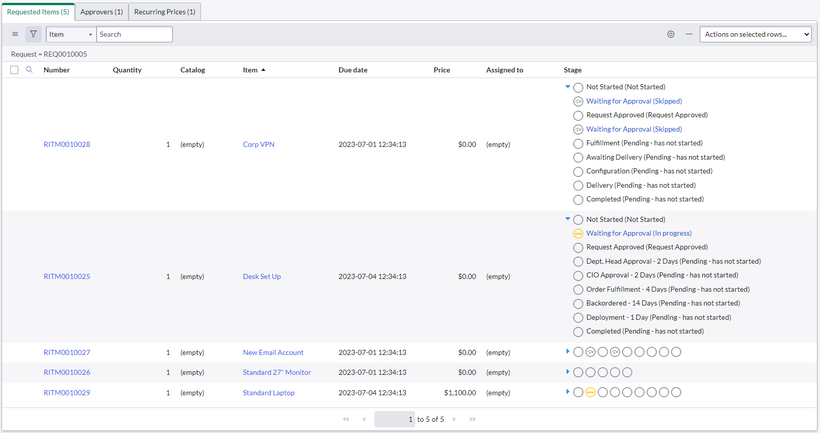
Task: Open list personalization gear icon
Action: pyautogui.click(x=670, y=34)
